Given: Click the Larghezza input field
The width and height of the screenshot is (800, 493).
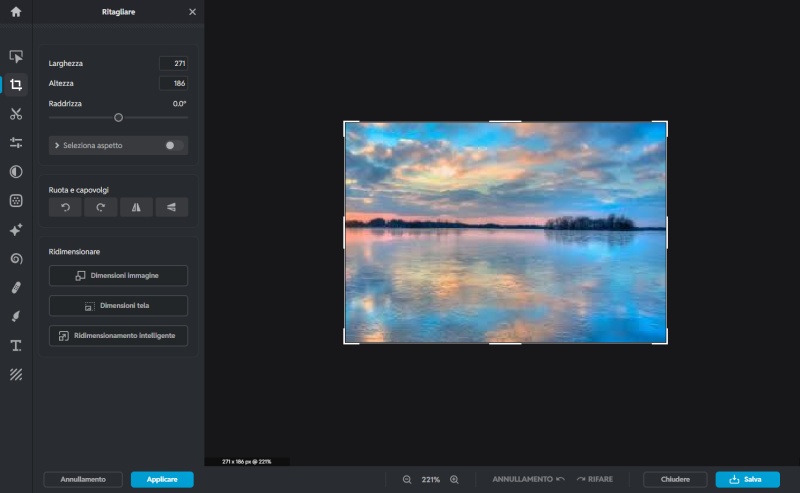Looking at the screenshot, I should point(173,63).
